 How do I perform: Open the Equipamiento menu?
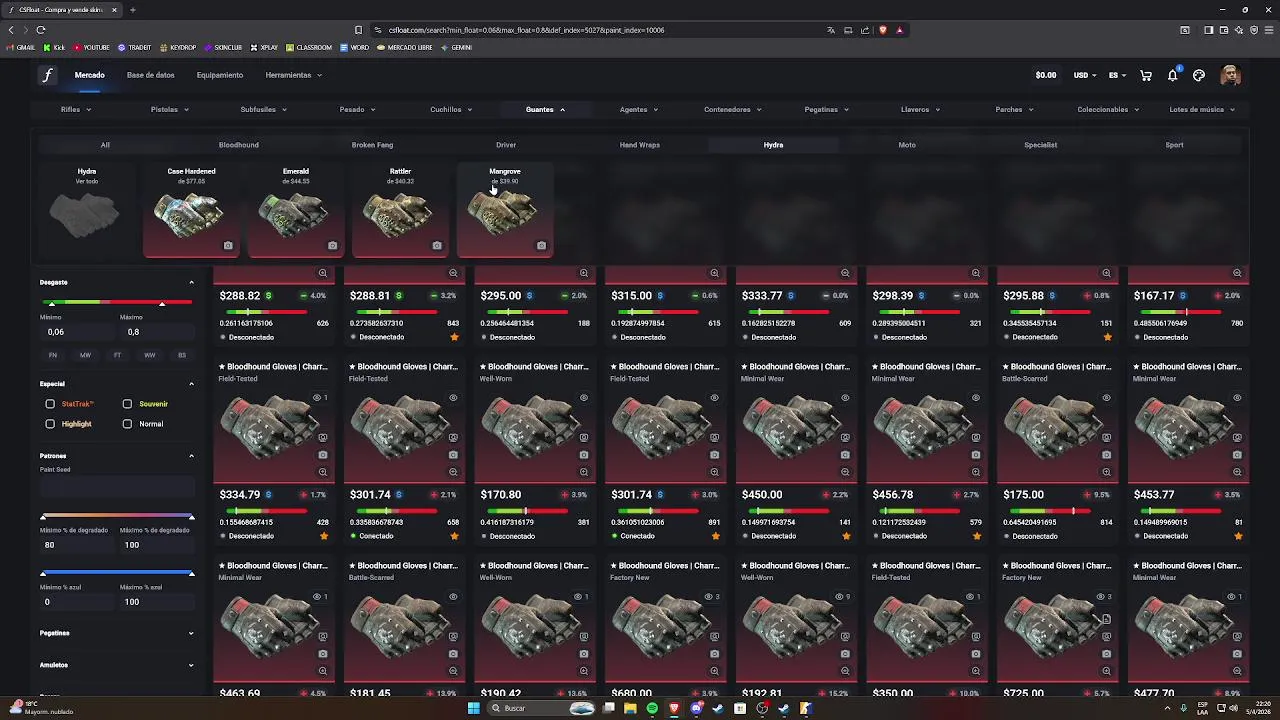coord(220,75)
